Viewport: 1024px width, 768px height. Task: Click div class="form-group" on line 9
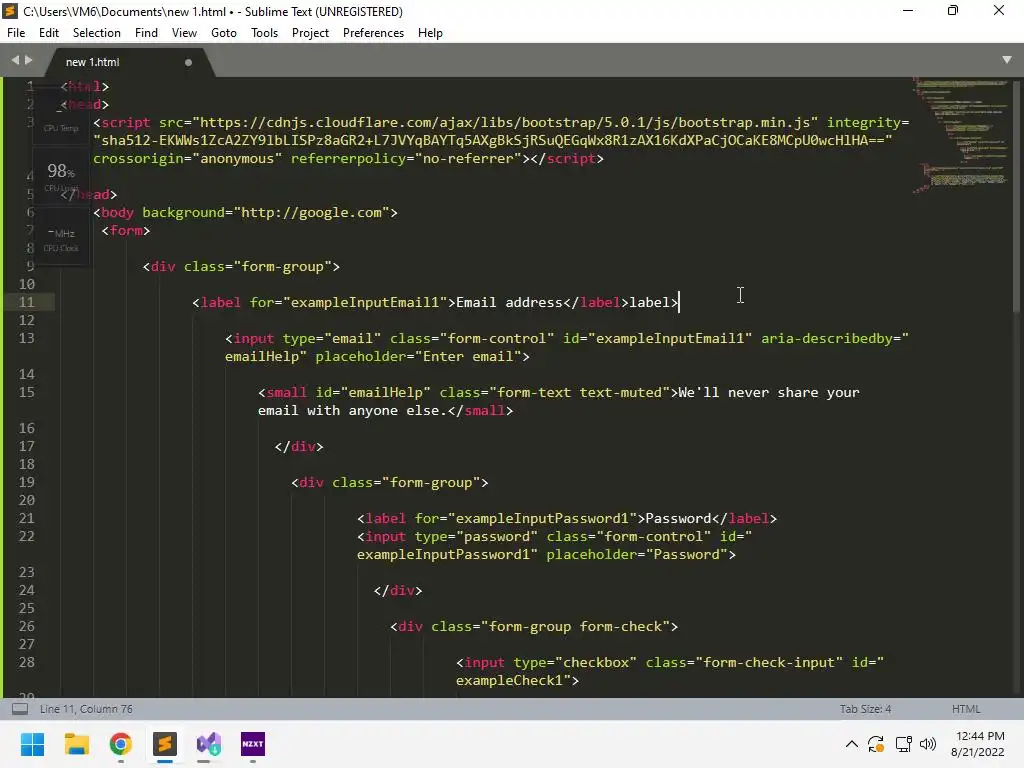pyautogui.click(x=241, y=266)
